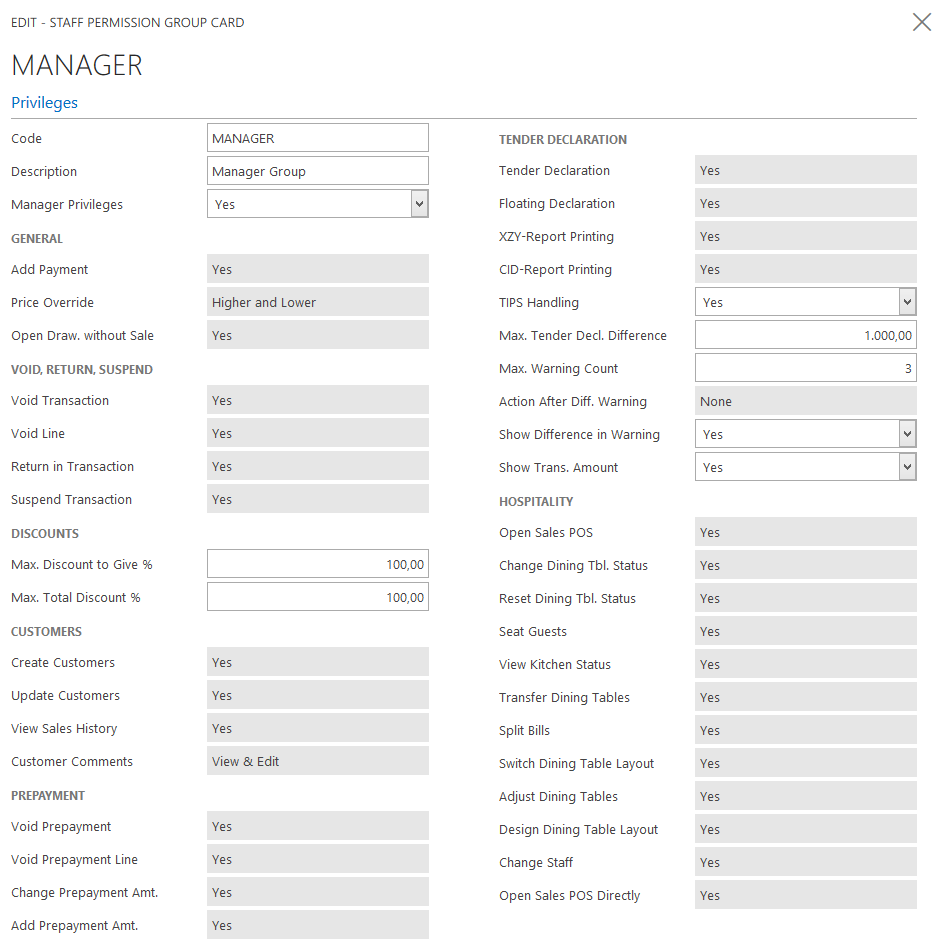Click the Max. Warning Count field
The image size is (936, 941).
(805, 369)
